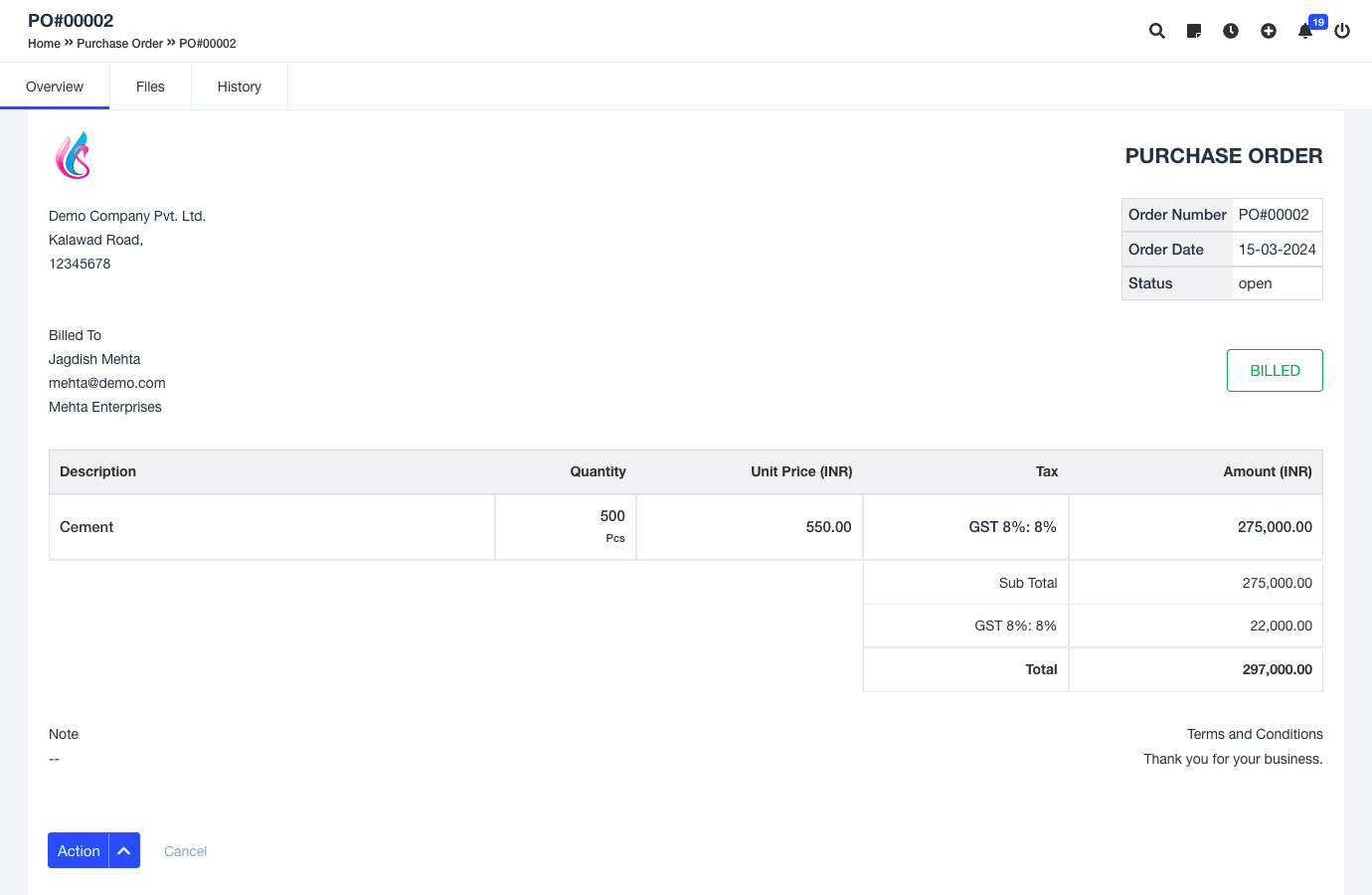Screen dimensions: 1372x895
Task: Go to Home in breadcrumb
Action: coord(44,44)
